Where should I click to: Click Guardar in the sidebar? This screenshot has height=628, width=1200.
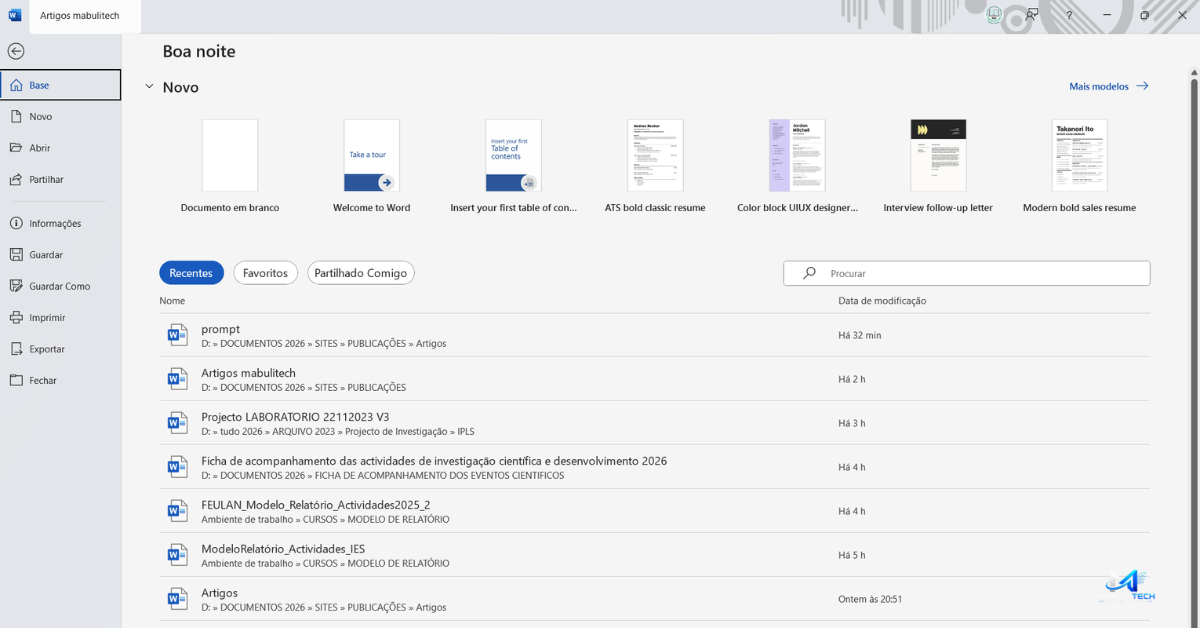(x=61, y=255)
